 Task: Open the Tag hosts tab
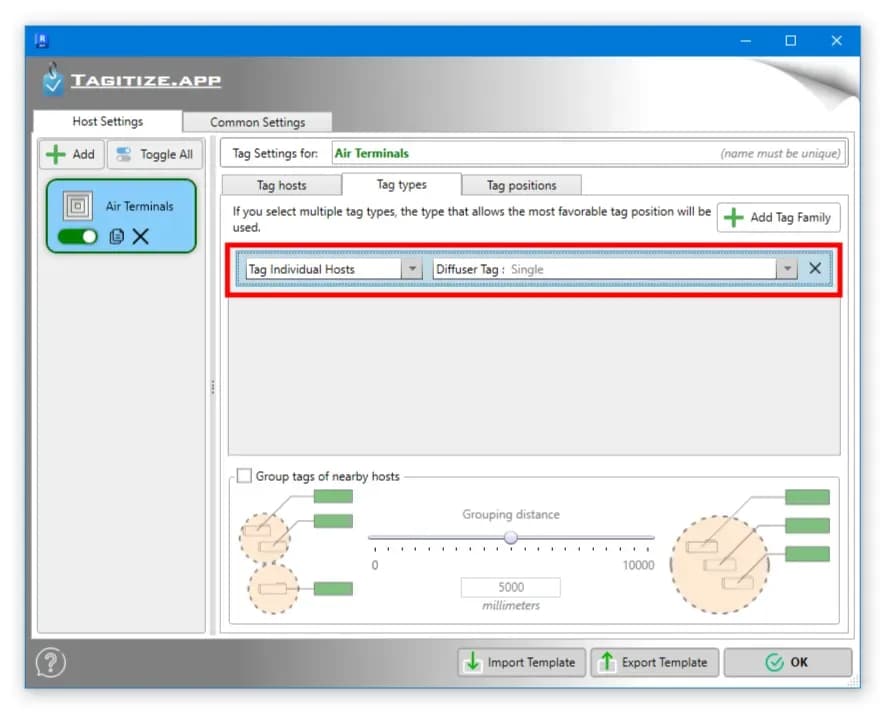(281, 185)
